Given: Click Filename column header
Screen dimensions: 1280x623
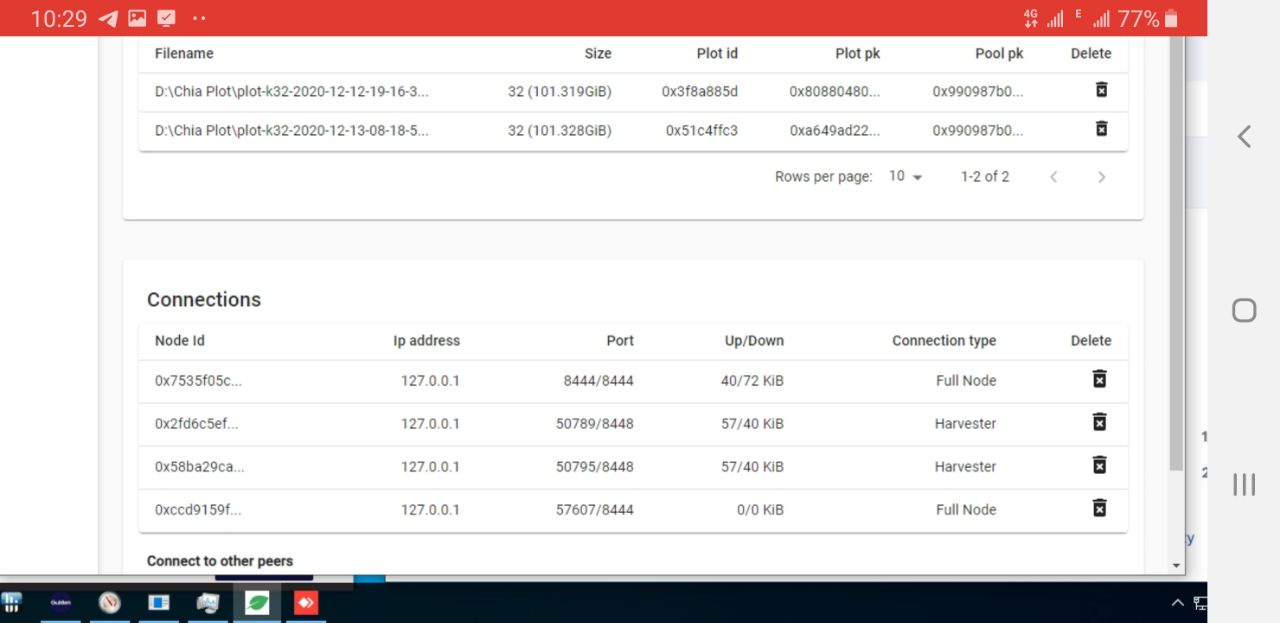Looking at the screenshot, I should (184, 53).
